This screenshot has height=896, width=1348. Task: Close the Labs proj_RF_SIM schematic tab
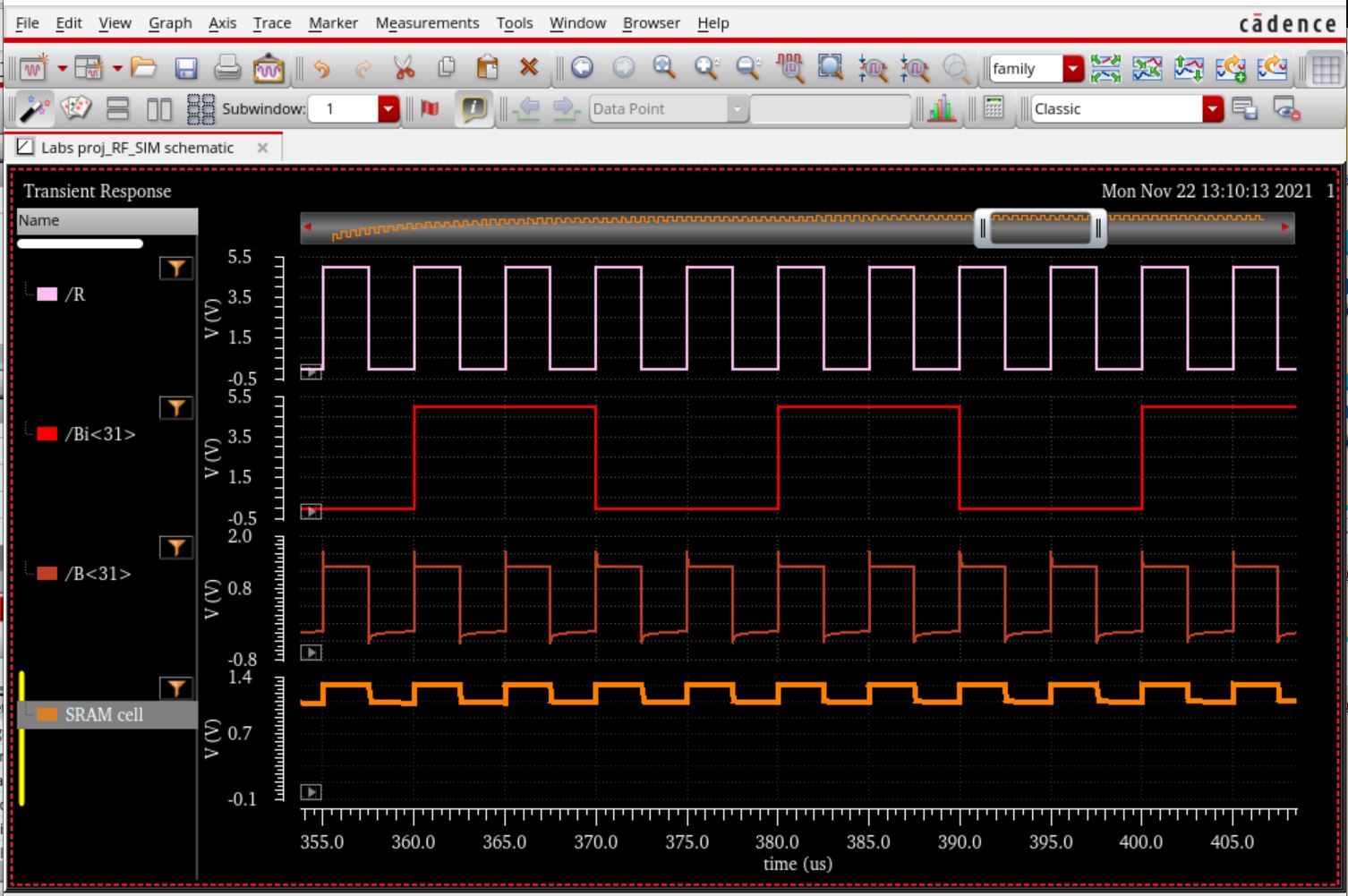click(x=262, y=148)
